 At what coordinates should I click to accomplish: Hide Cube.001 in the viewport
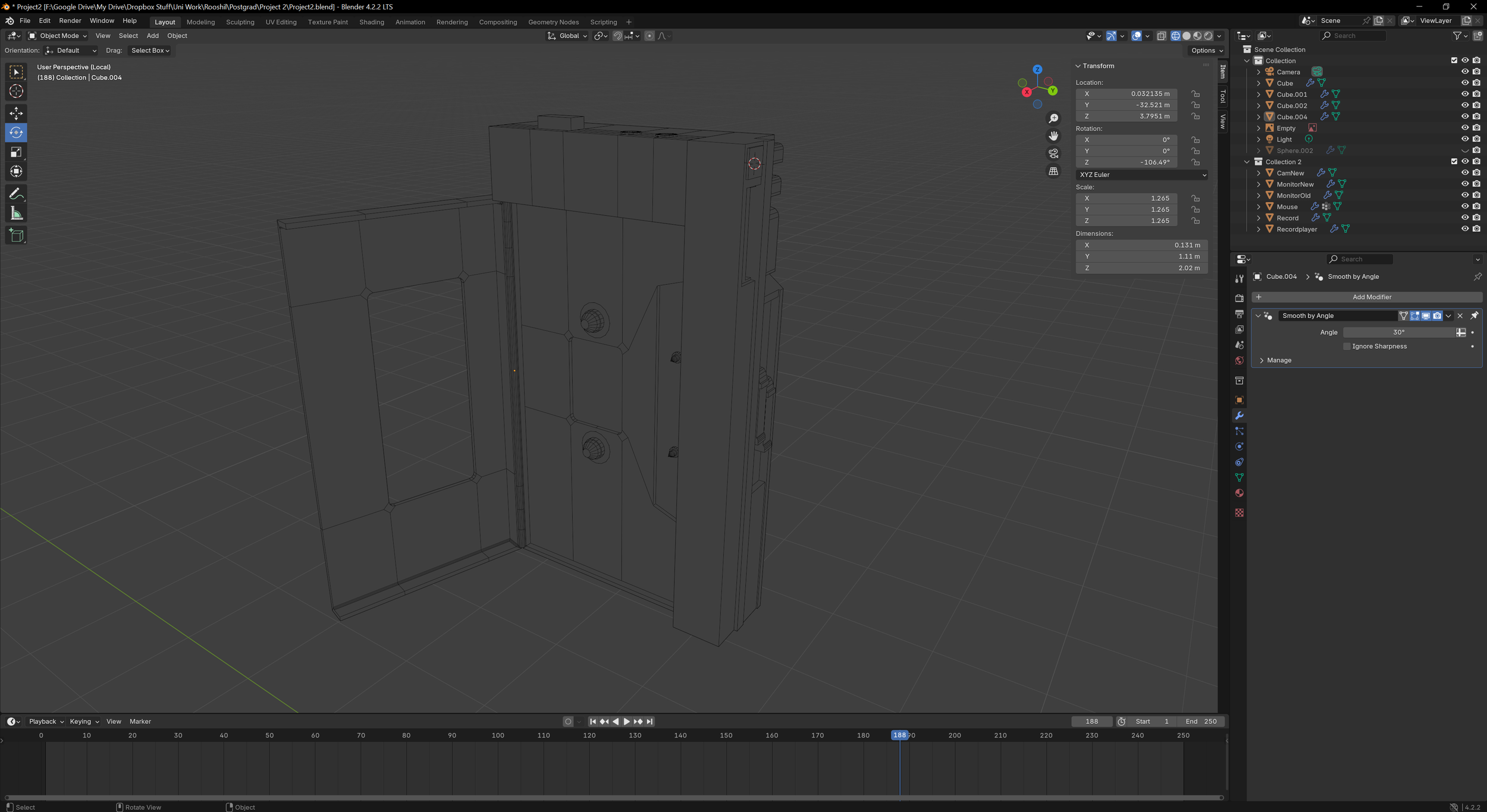[1466, 94]
